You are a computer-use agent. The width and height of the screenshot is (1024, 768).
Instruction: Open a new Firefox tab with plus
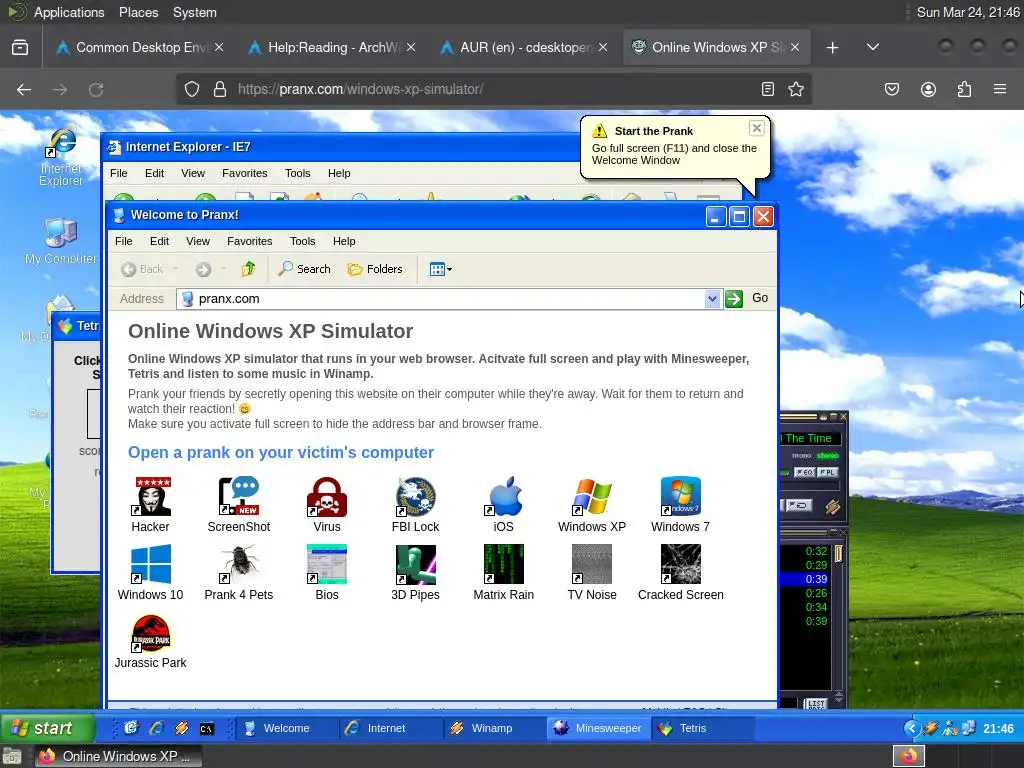pyautogui.click(x=832, y=47)
